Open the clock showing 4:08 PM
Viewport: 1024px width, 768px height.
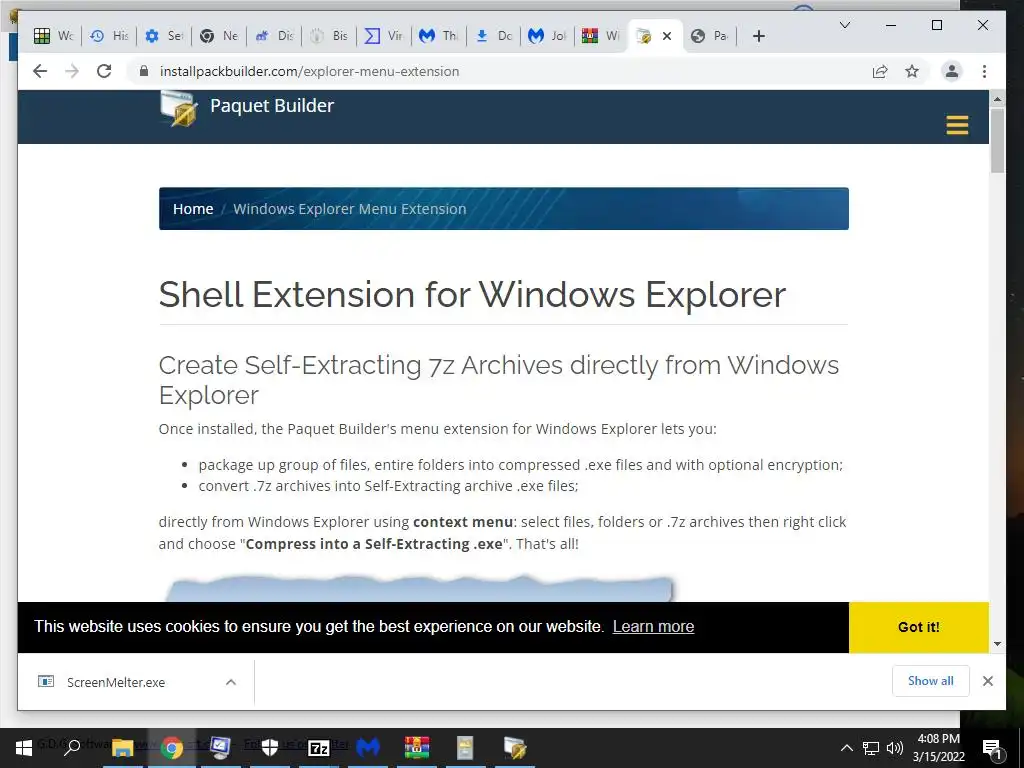tap(938, 748)
